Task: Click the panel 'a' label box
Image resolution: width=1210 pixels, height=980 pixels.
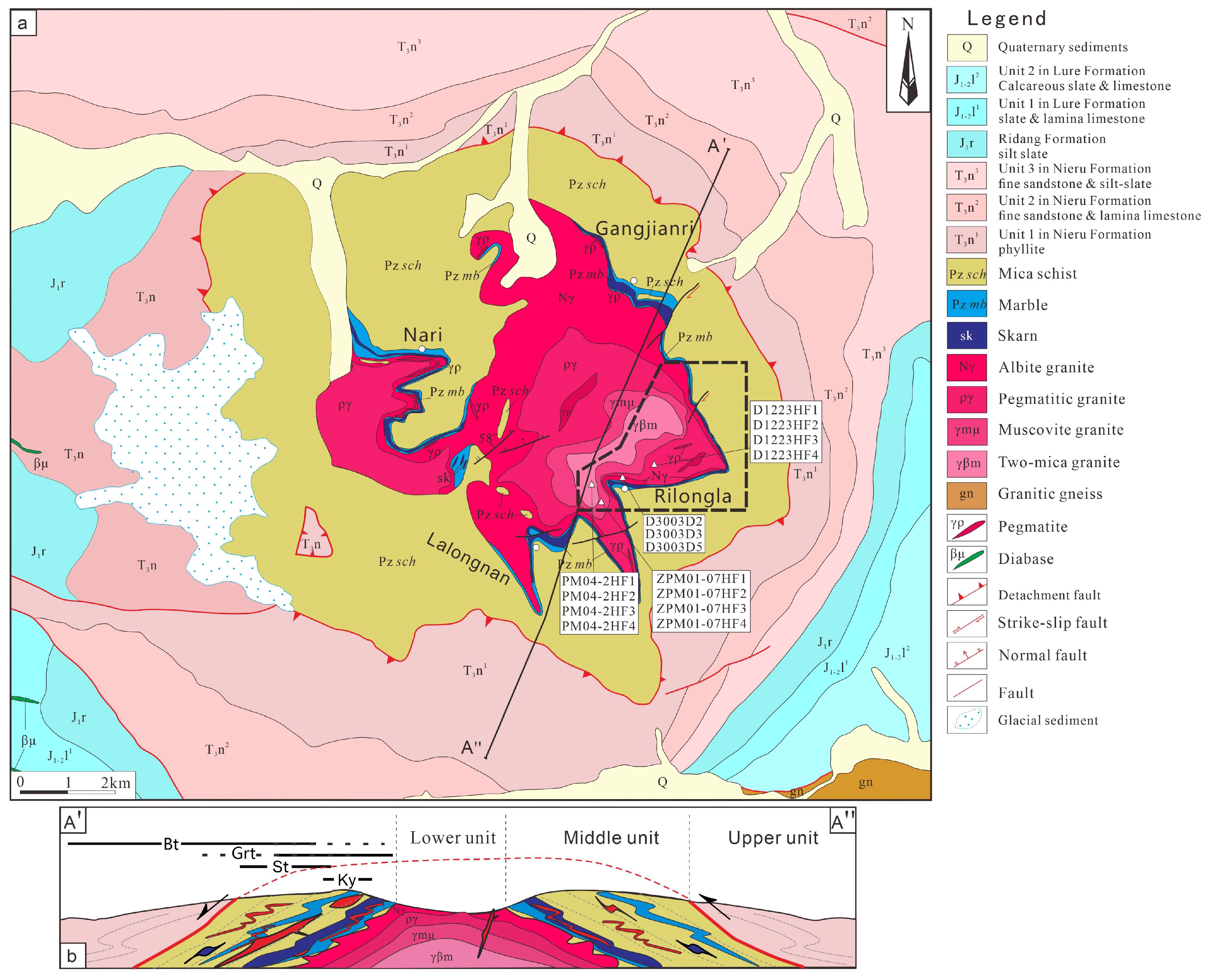Action: [23, 24]
